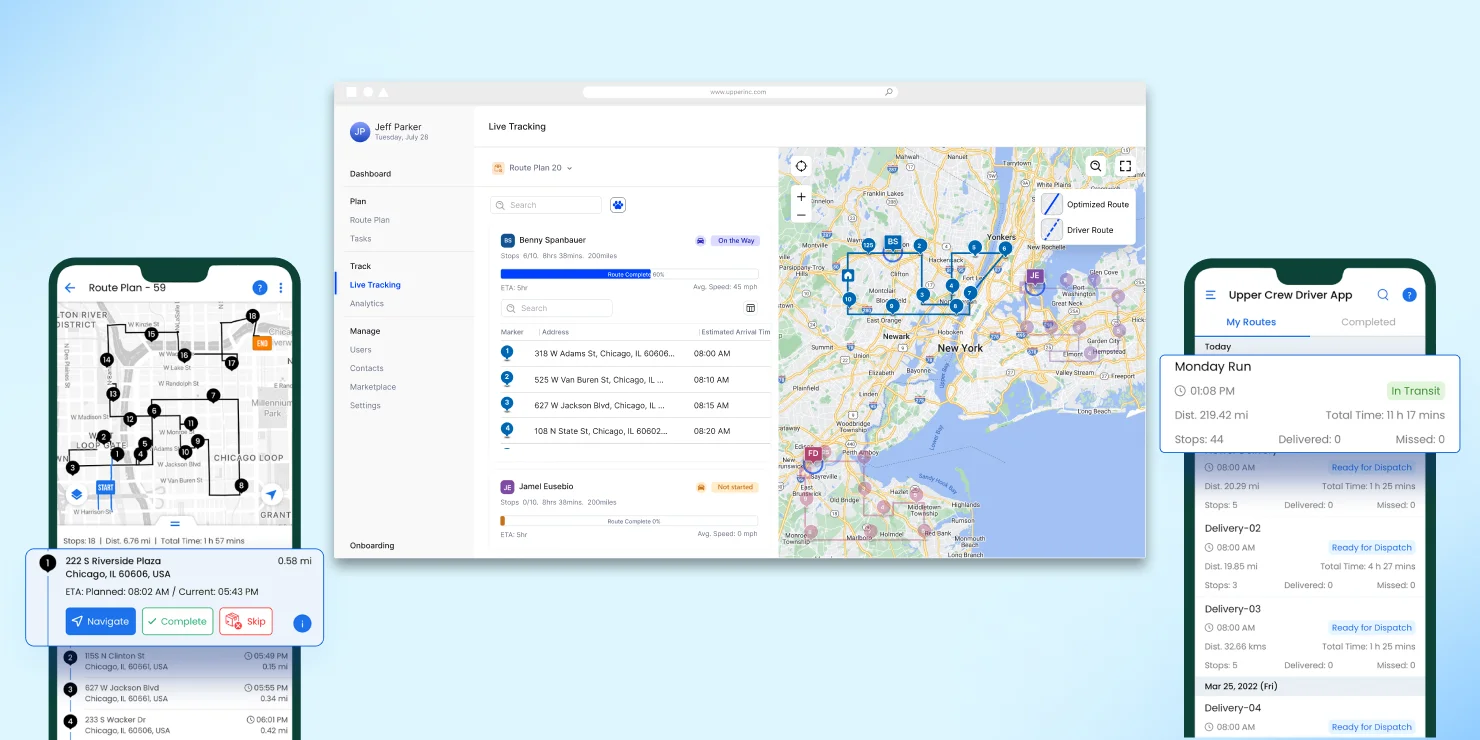
Task: Switch to the Completed tab
Action: 1367,322
